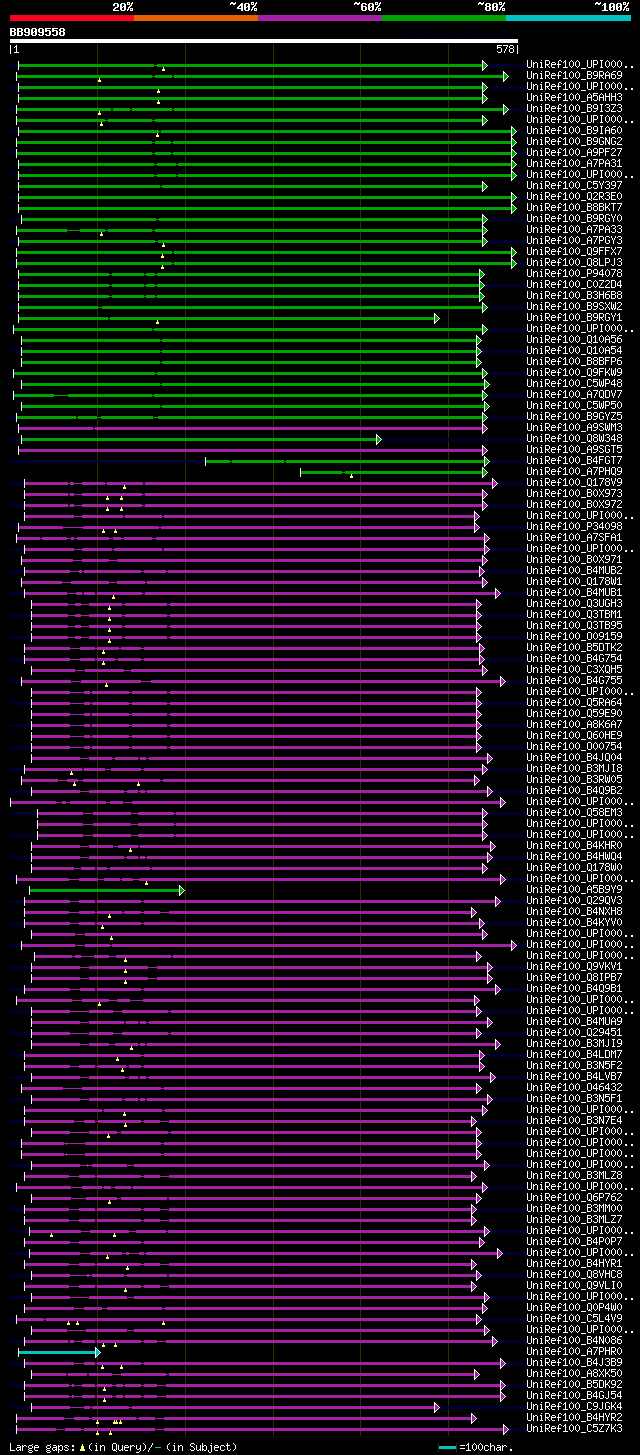Viewport: 640px width, 1455px height.
Task: Select the label UniRef100_Q8VHC8
Action: pos(574,1274)
